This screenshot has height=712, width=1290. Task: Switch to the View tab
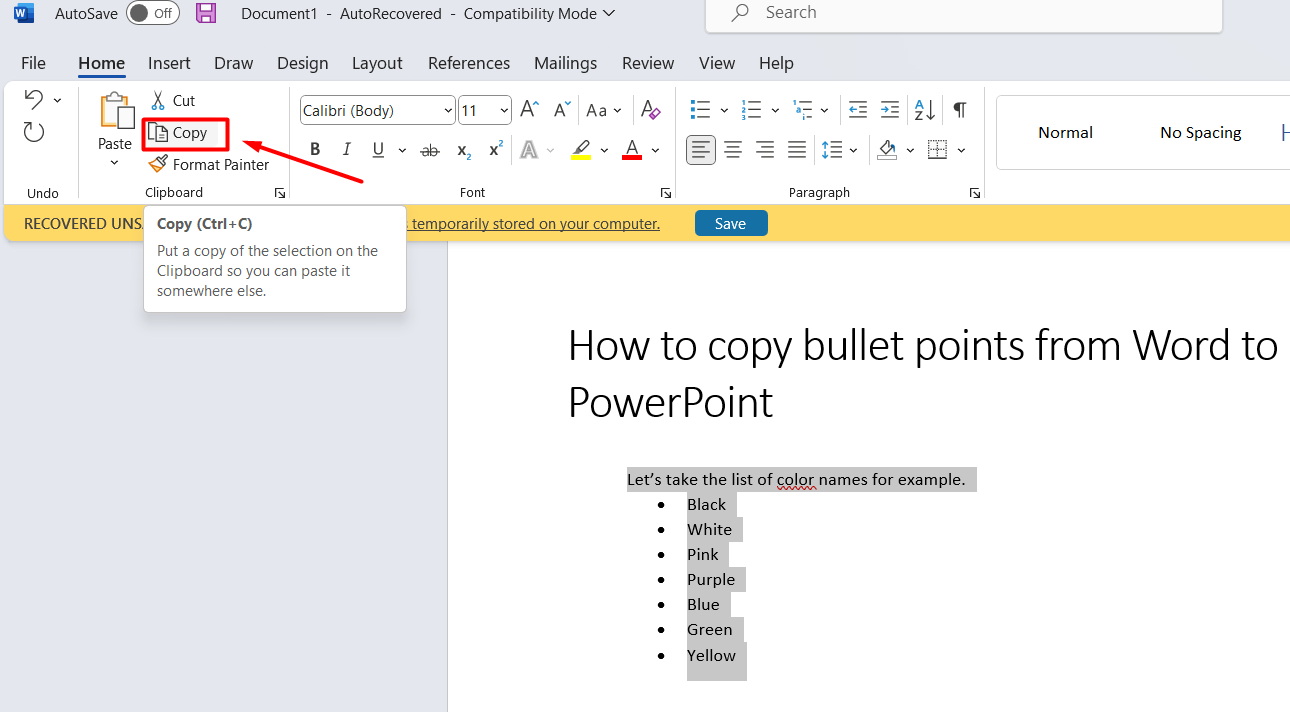[717, 63]
